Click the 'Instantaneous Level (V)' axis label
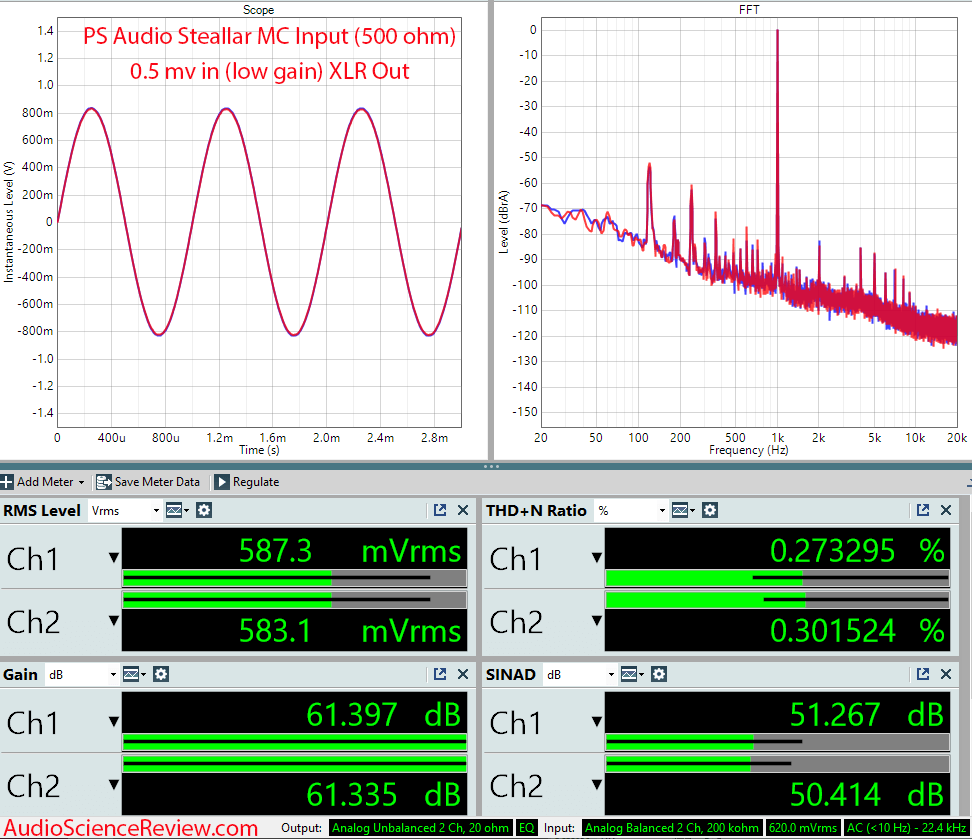 coord(9,222)
